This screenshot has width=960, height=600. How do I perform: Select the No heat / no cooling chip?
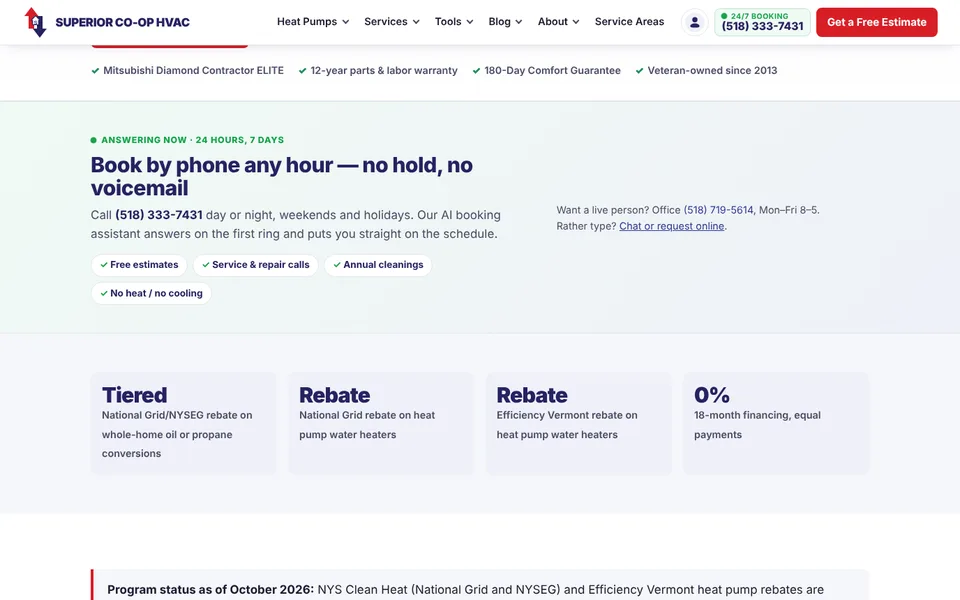tap(151, 293)
